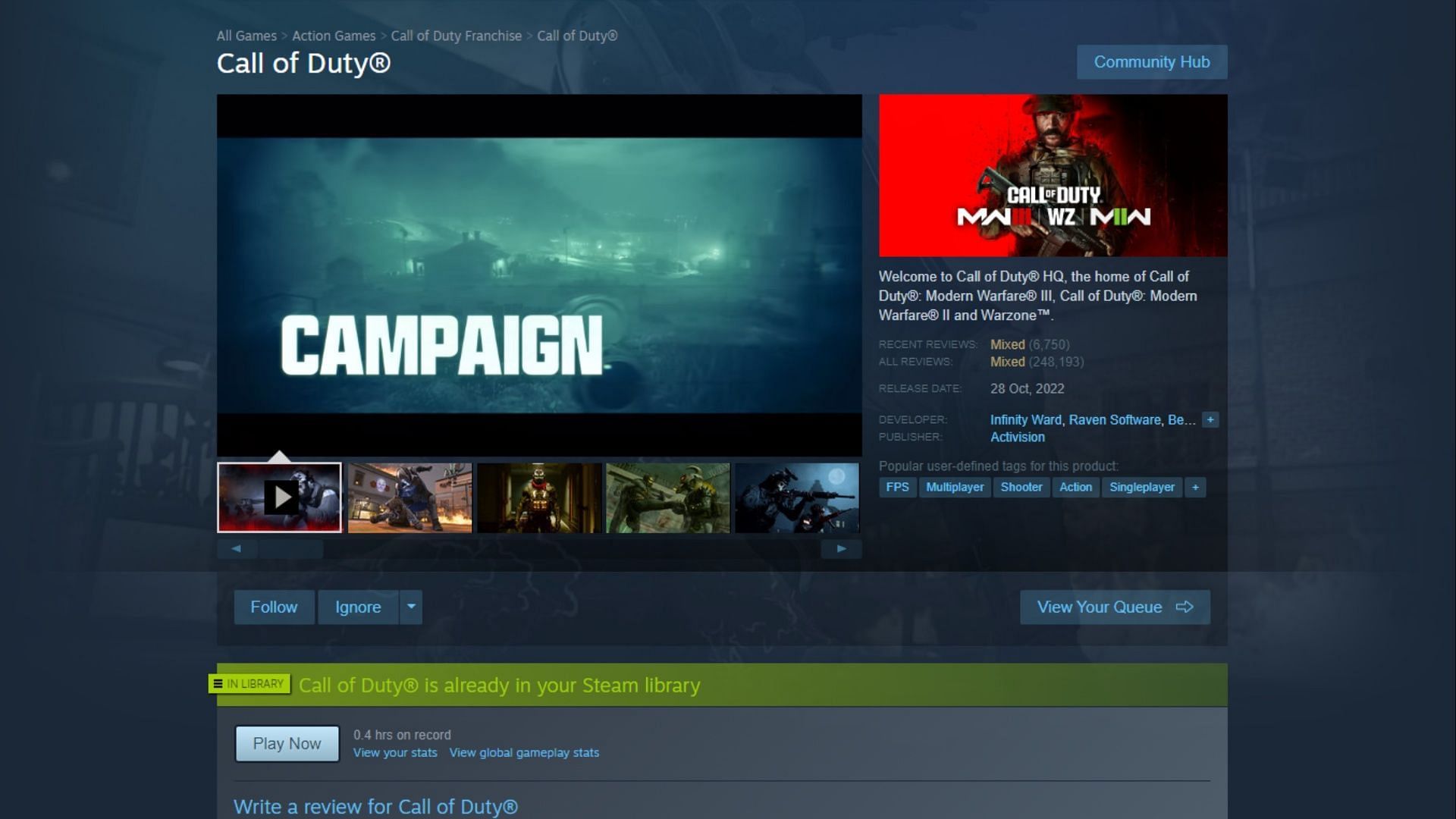Click the Multiplayer tag icon
Image resolution: width=1456 pixels, height=819 pixels.
(955, 487)
